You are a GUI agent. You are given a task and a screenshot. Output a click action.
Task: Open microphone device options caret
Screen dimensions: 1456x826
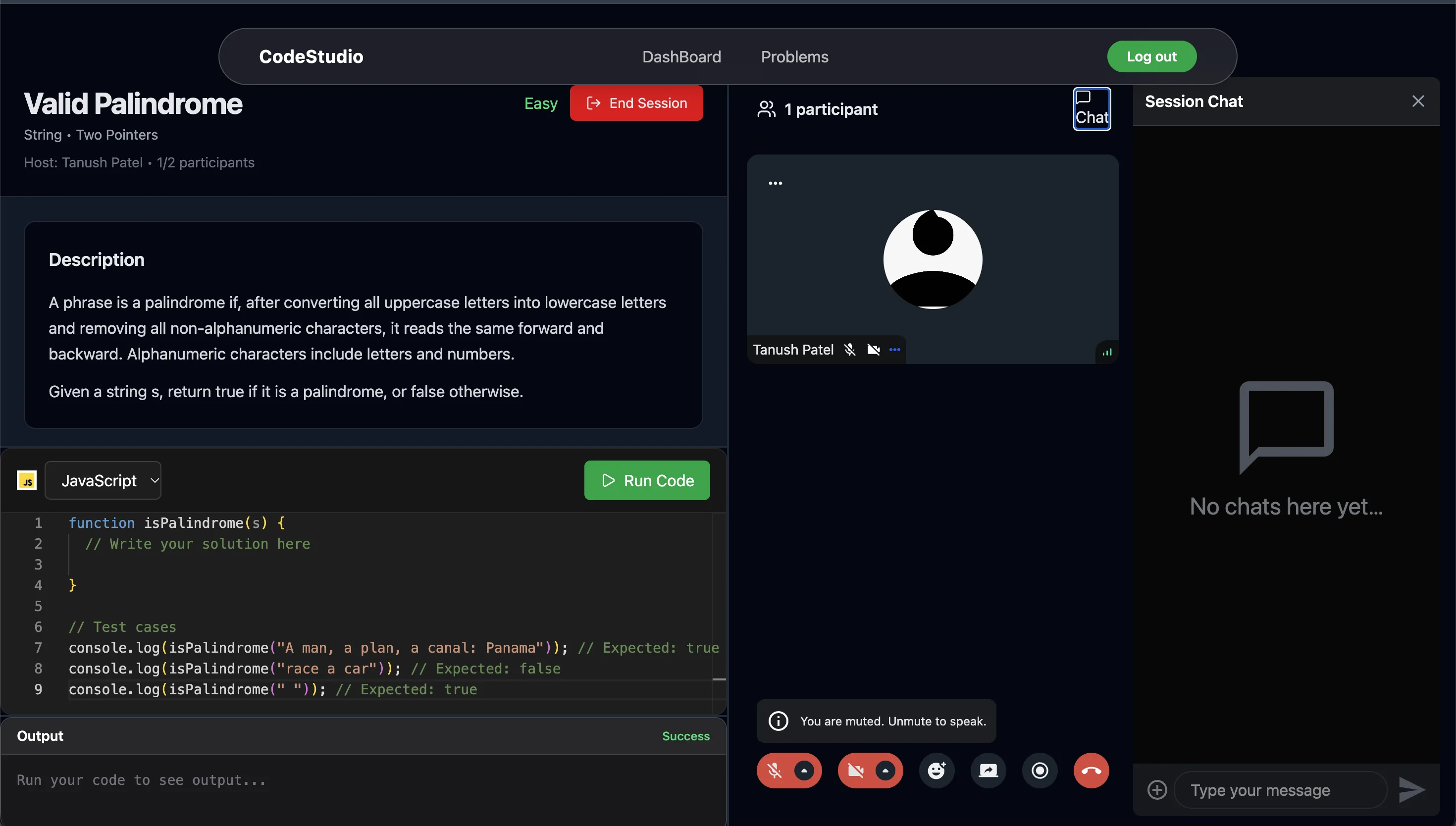click(804, 771)
